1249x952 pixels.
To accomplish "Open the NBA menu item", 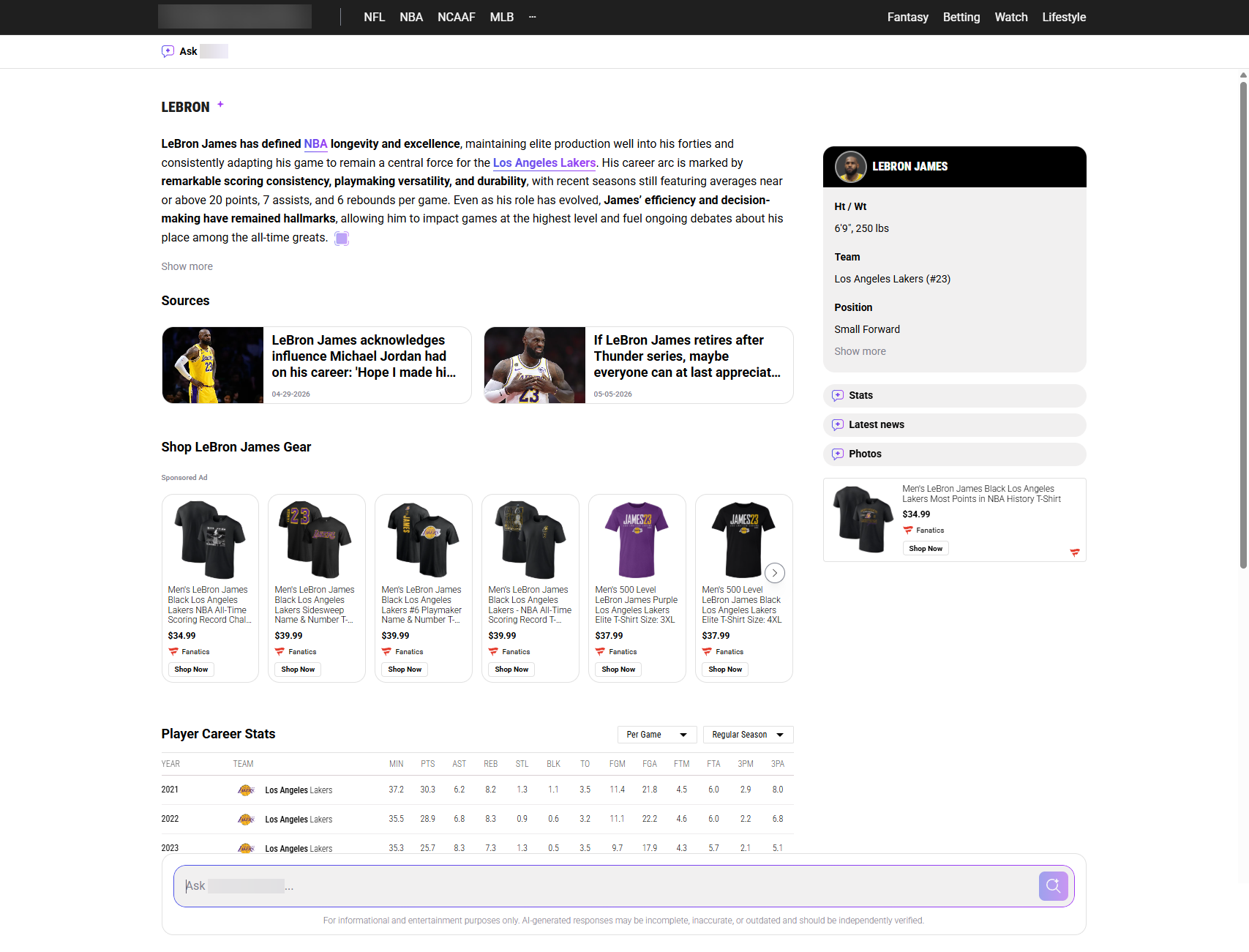I will coord(411,17).
